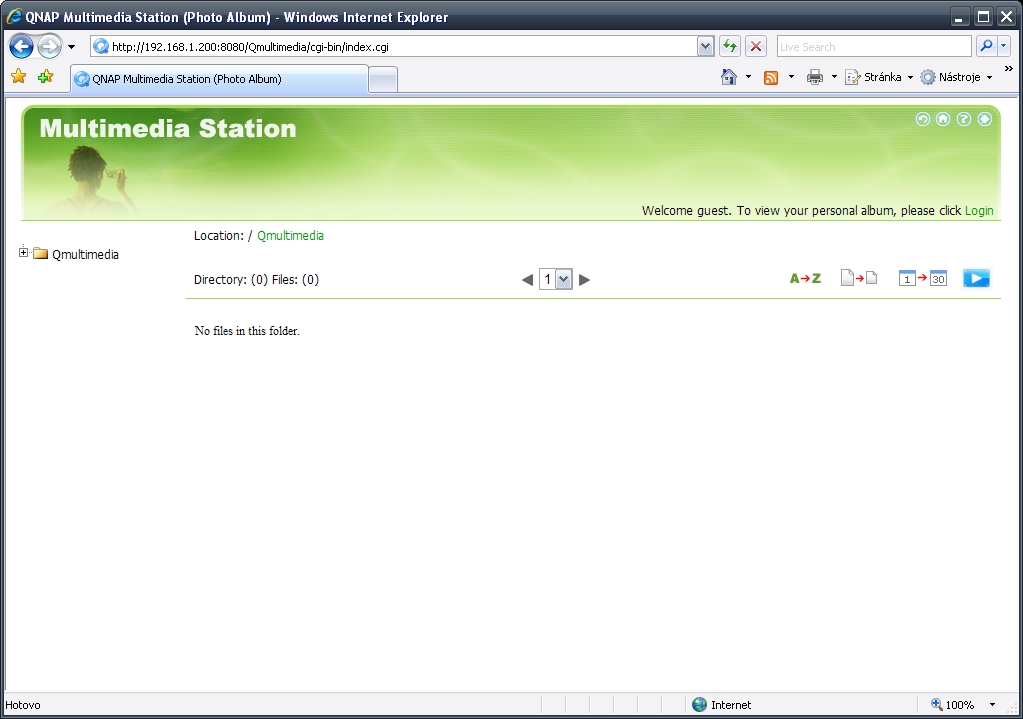The image size is (1023, 719).
Task: Click inside the Live Search box
Action: point(874,47)
